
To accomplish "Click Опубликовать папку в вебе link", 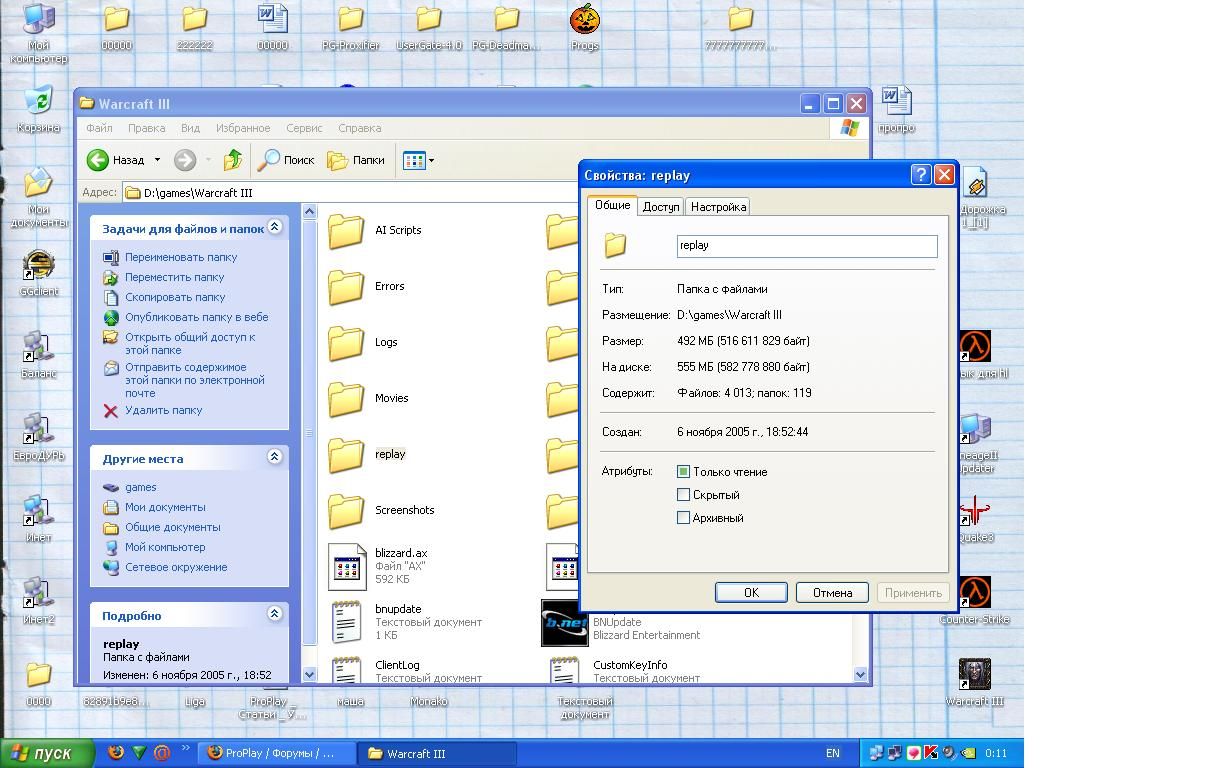I will (x=196, y=317).
